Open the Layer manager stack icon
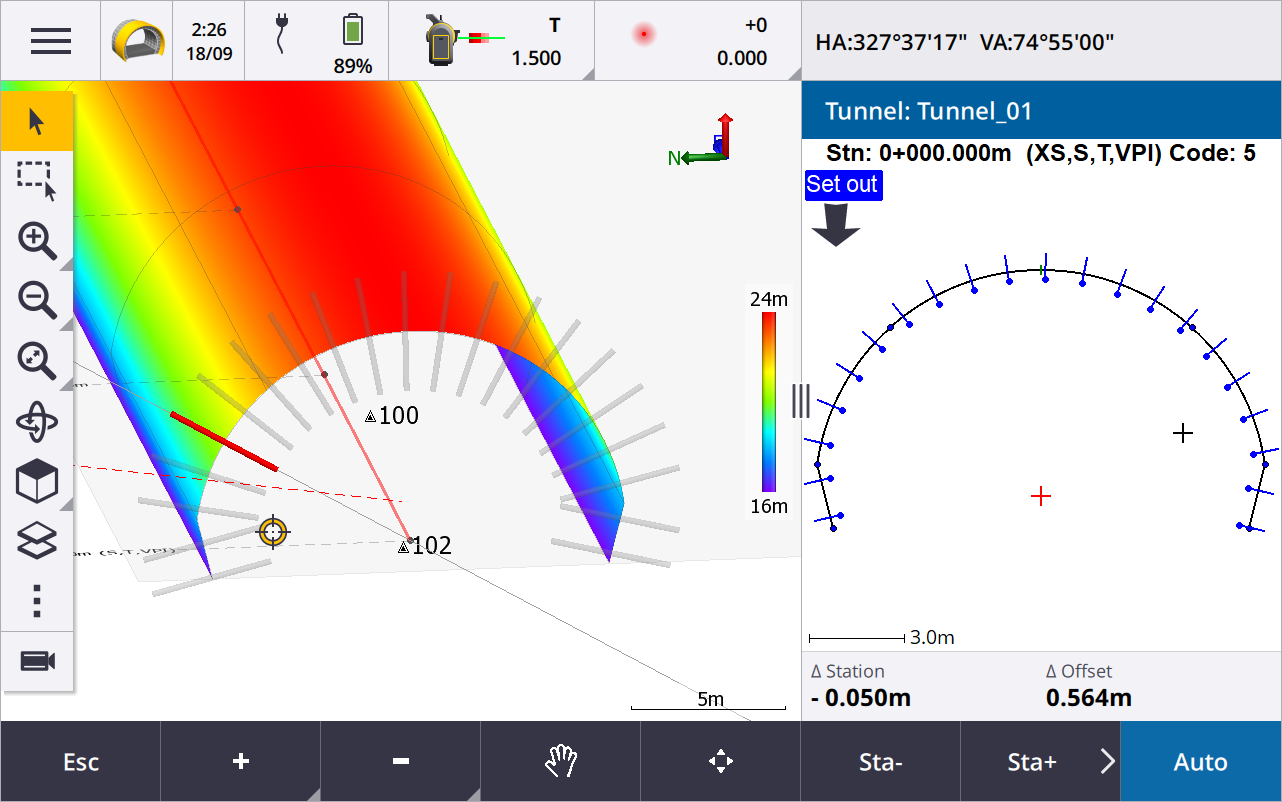The image size is (1282, 802). (37, 542)
